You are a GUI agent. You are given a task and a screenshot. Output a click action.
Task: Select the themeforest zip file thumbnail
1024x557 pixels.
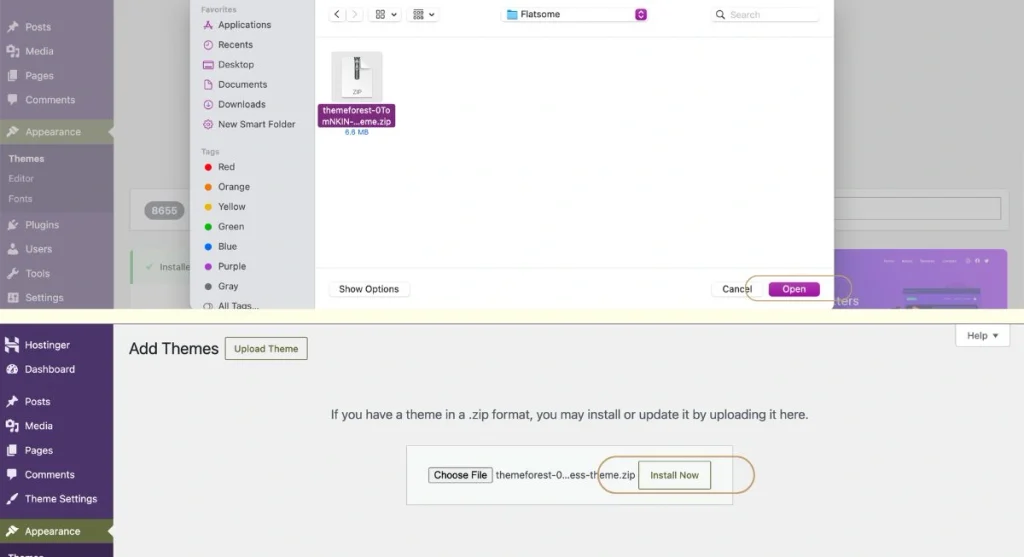[x=357, y=76]
